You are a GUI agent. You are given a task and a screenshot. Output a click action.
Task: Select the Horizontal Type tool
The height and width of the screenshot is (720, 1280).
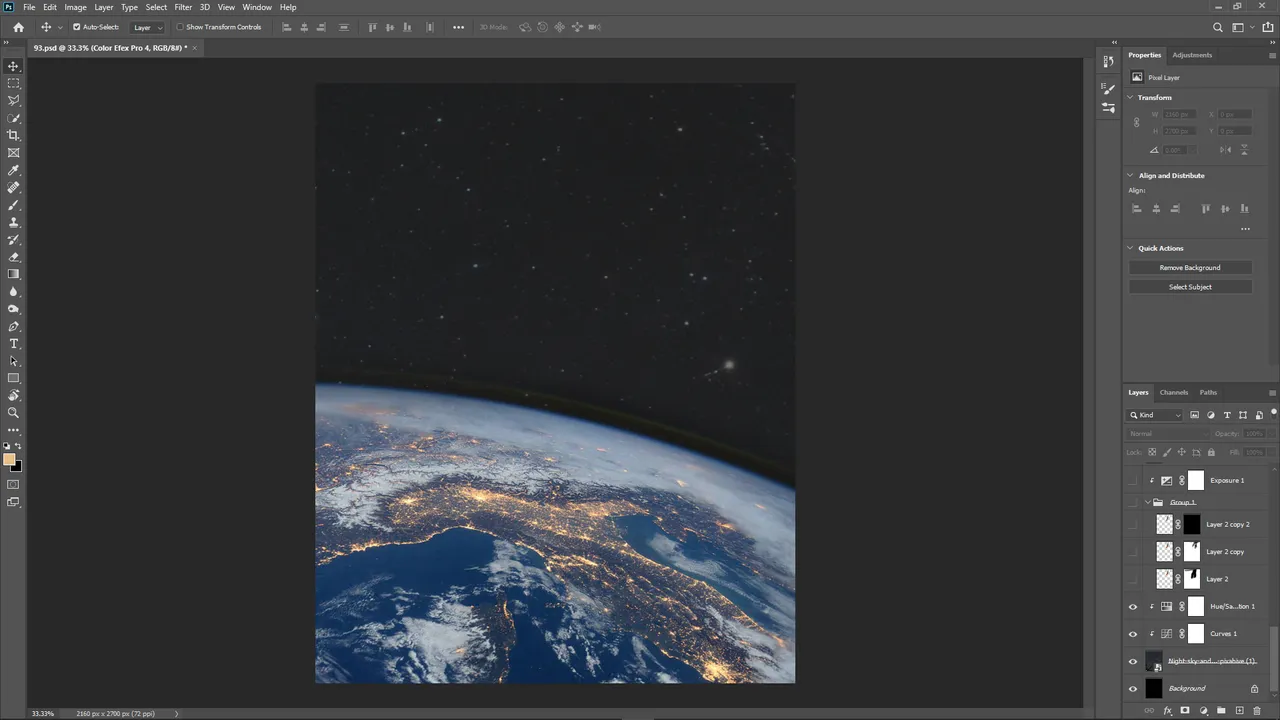pyautogui.click(x=14, y=344)
